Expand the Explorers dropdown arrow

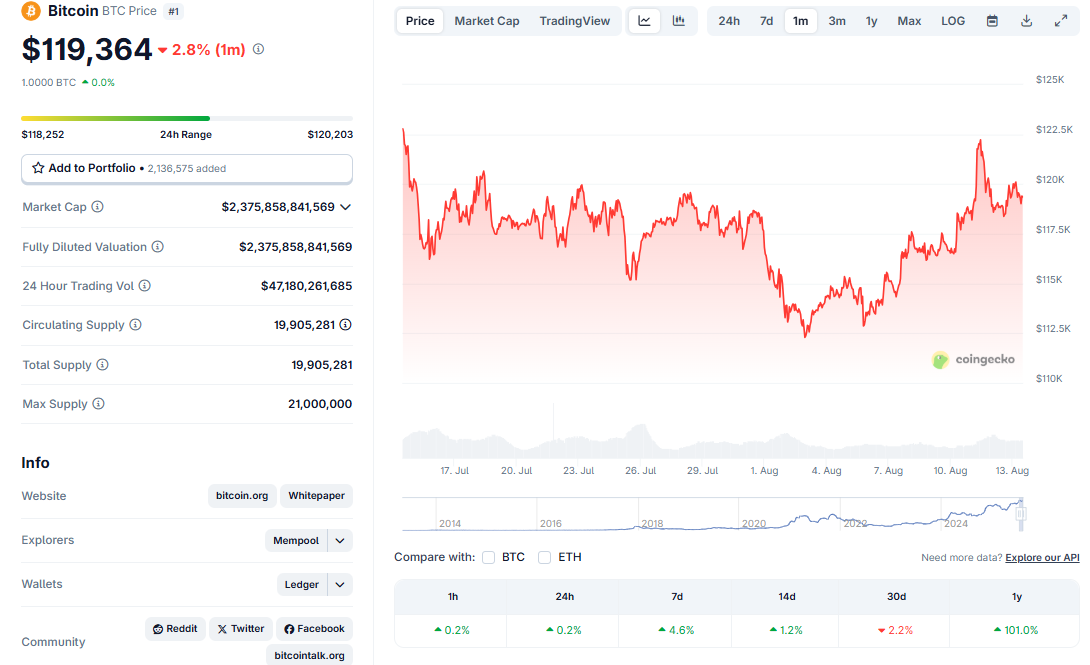pyautogui.click(x=340, y=541)
